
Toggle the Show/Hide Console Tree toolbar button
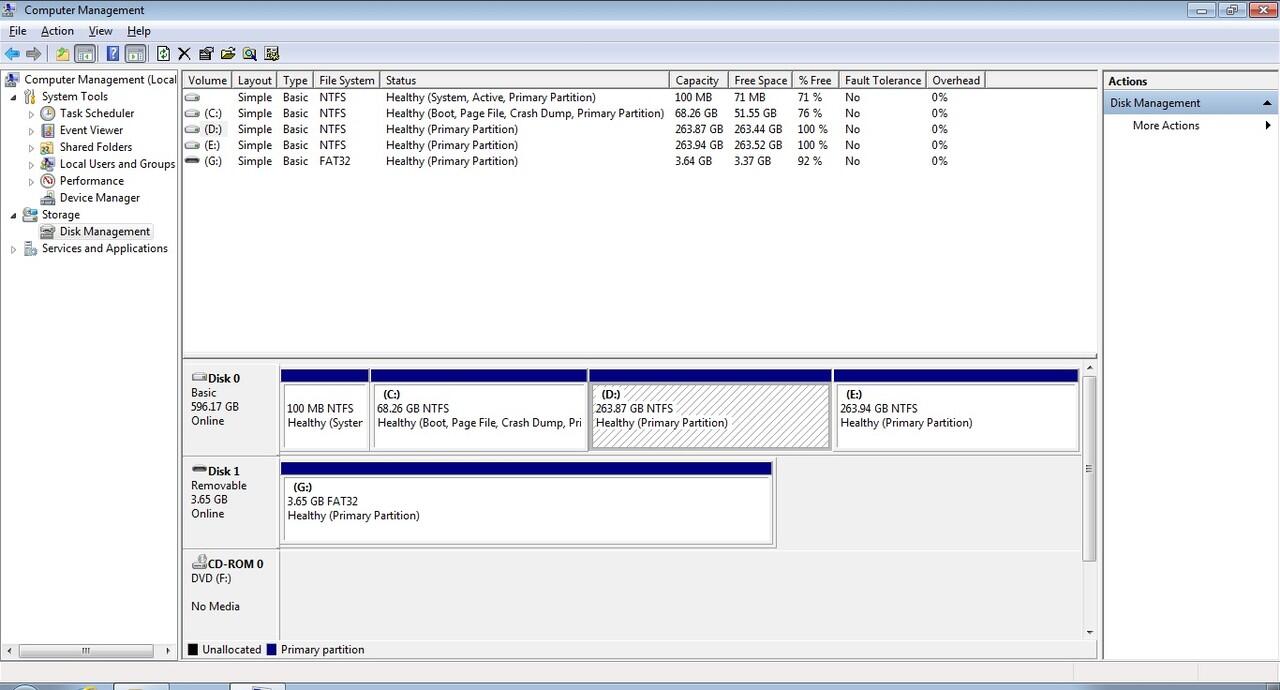tap(85, 54)
